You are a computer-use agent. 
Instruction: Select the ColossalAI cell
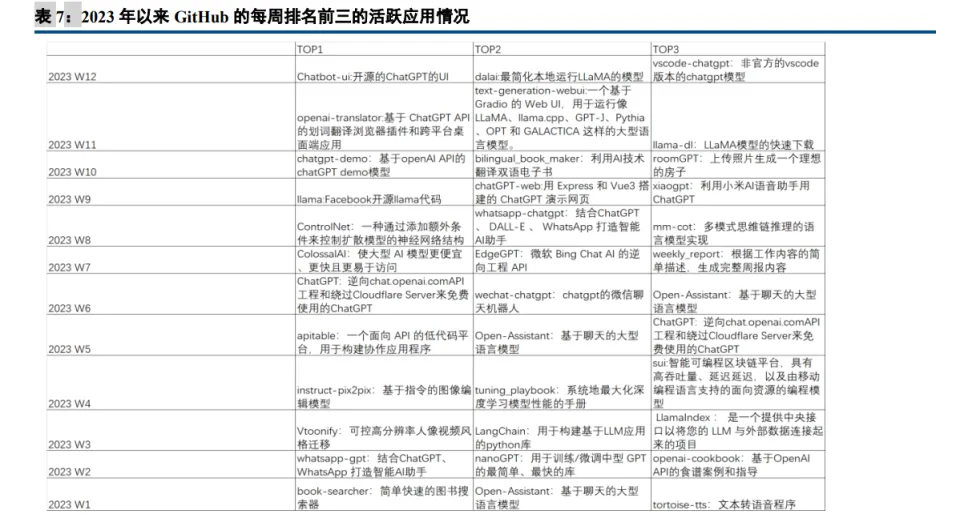(381, 260)
